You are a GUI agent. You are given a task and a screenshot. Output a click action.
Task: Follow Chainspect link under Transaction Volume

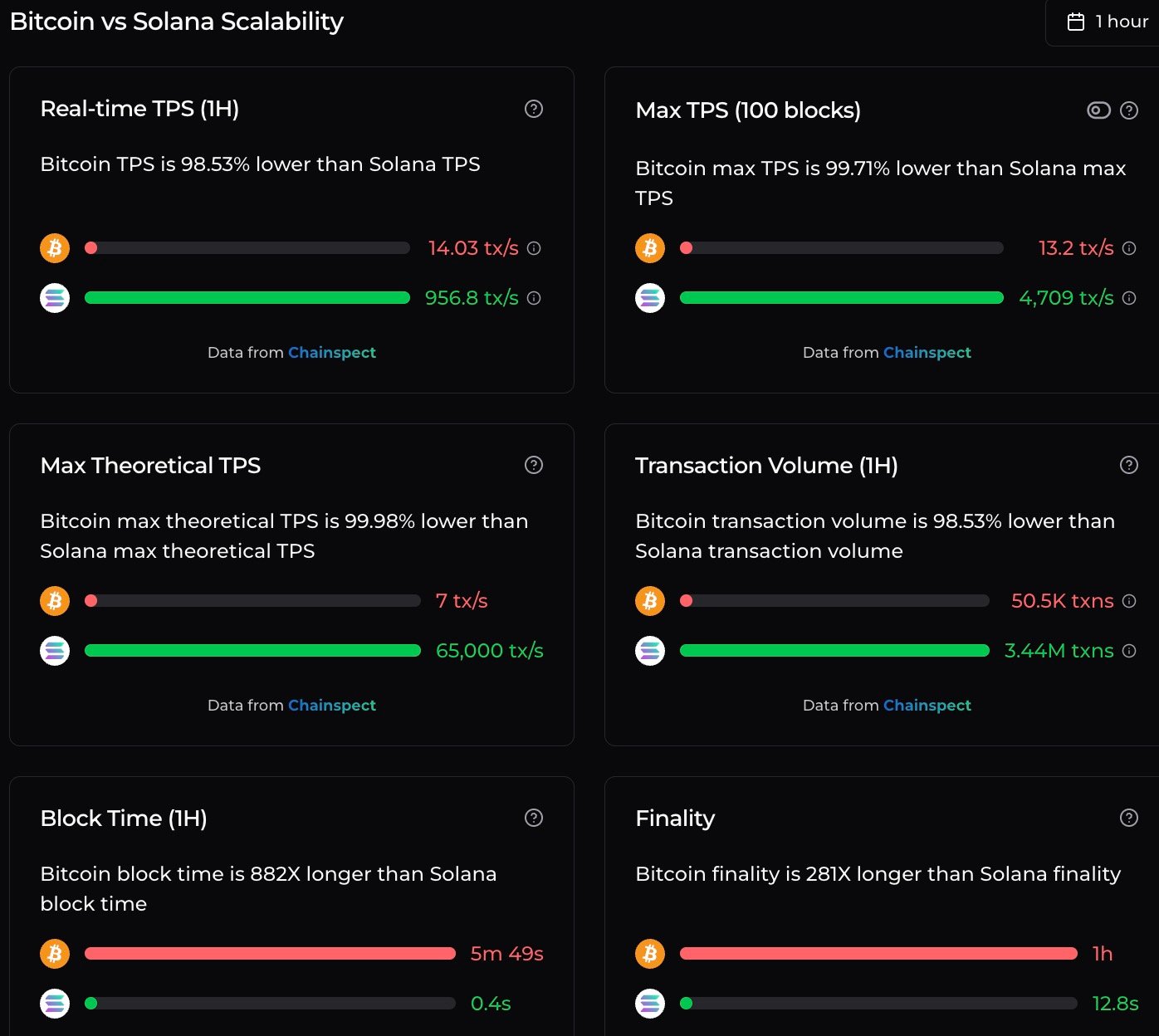click(927, 706)
